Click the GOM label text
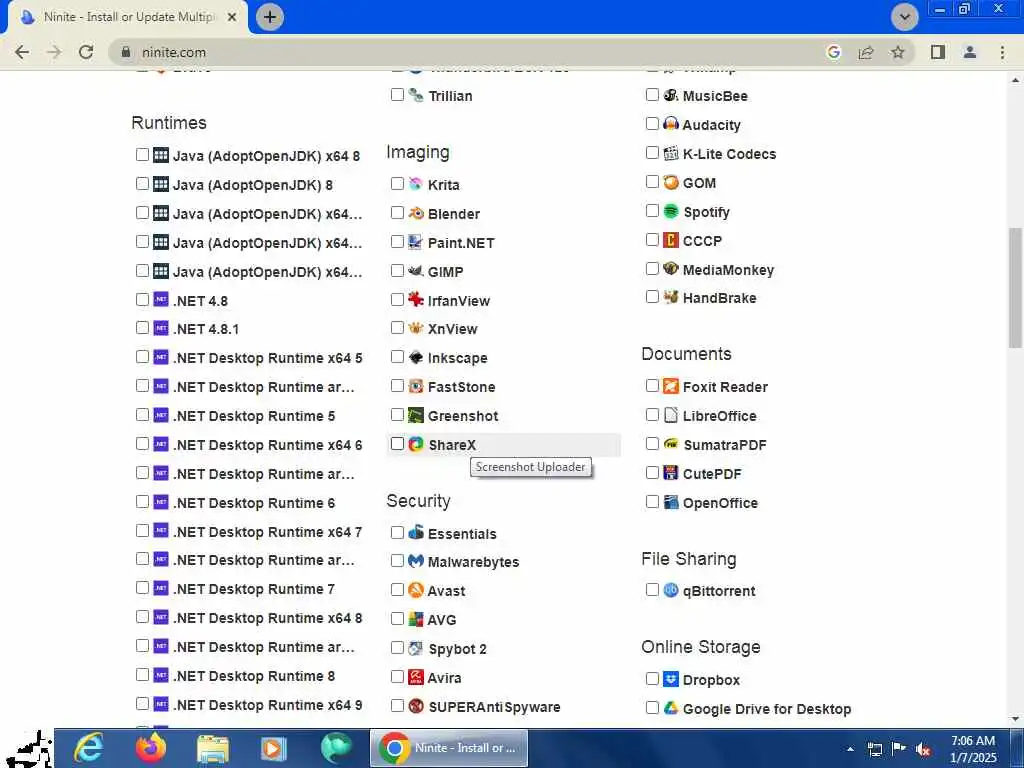The image size is (1024, 768). click(x=699, y=183)
